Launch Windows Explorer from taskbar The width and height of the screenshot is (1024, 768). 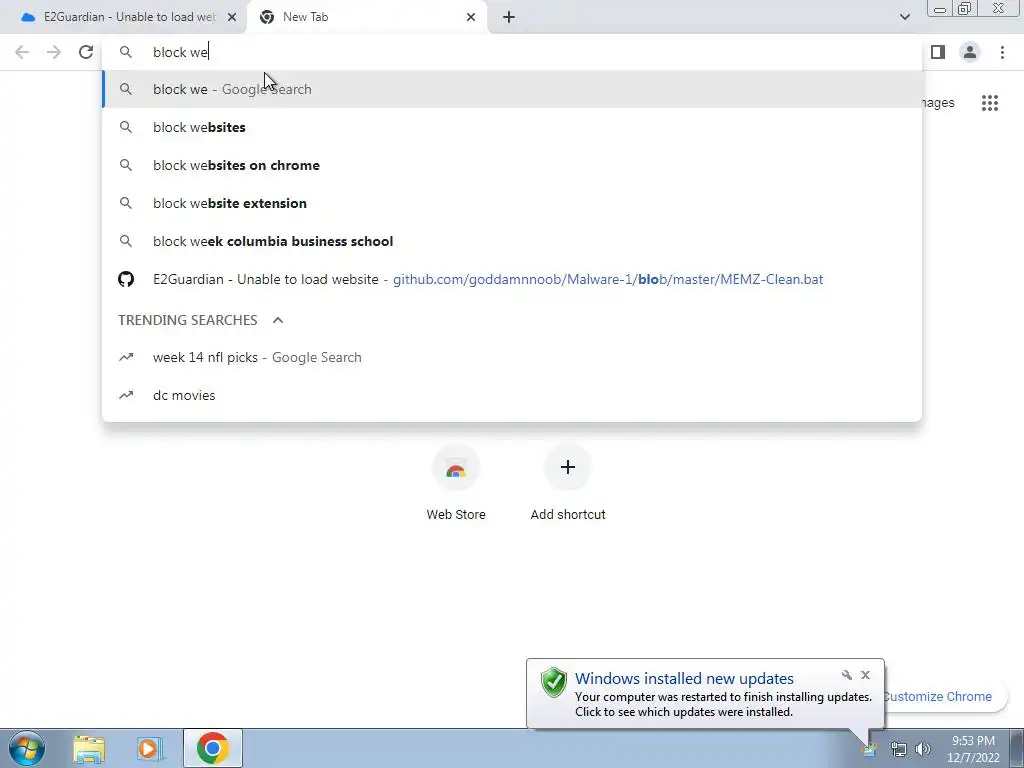point(89,749)
